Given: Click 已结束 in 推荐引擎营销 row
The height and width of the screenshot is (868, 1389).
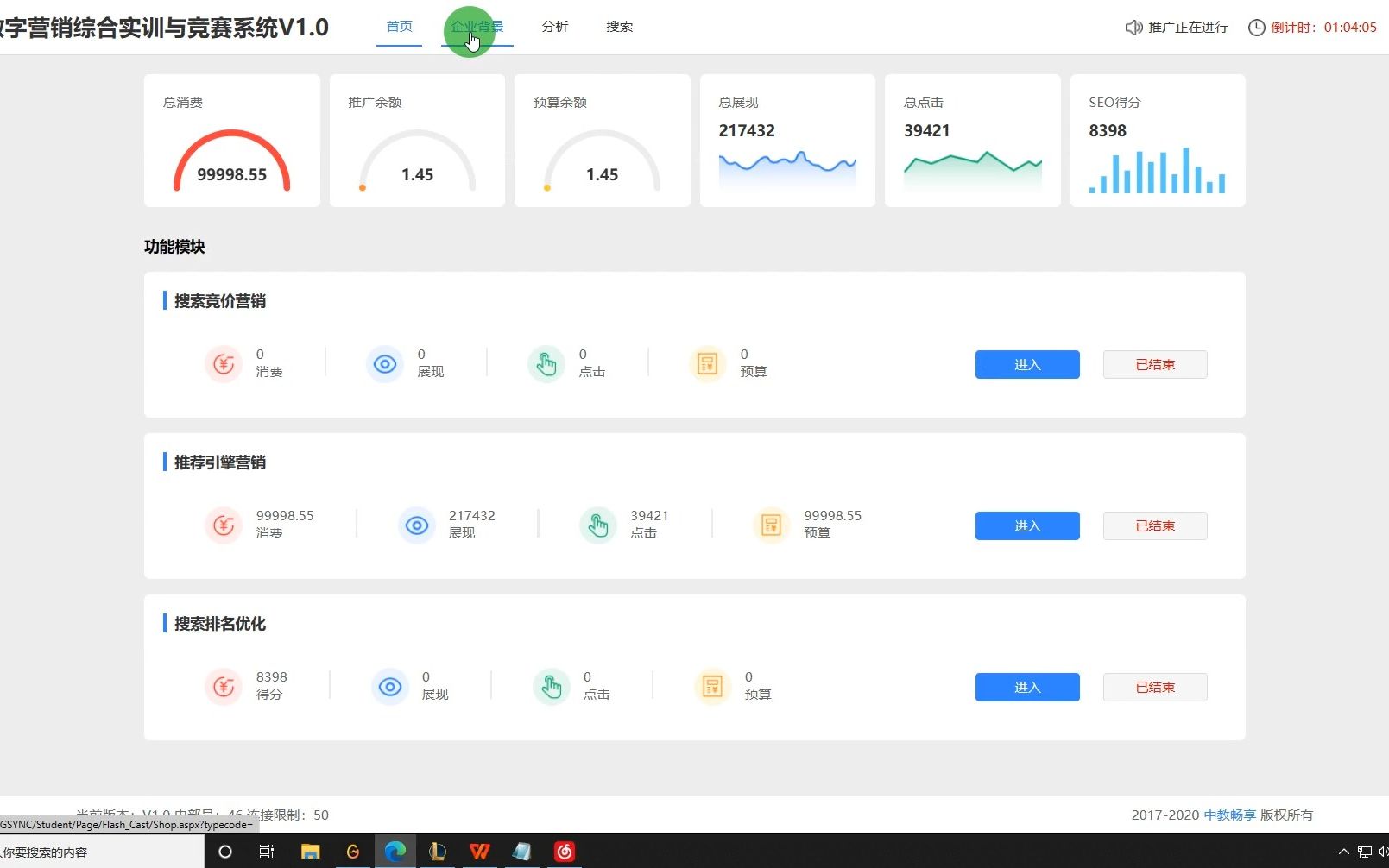Looking at the screenshot, I should click(1155, 525).
